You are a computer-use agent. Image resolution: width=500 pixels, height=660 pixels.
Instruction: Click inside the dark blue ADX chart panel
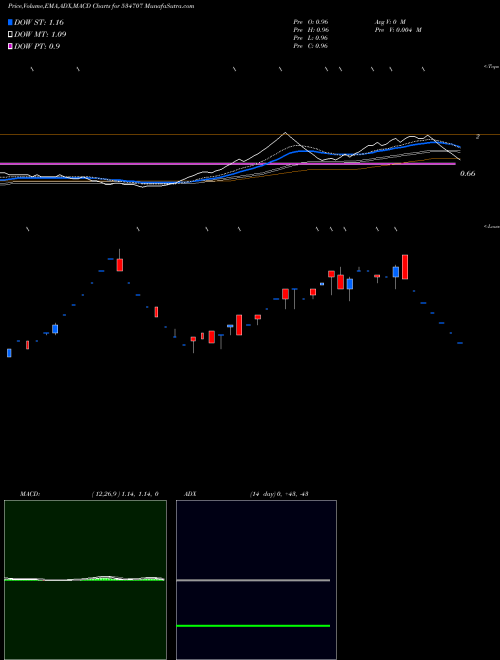(256, 580)
